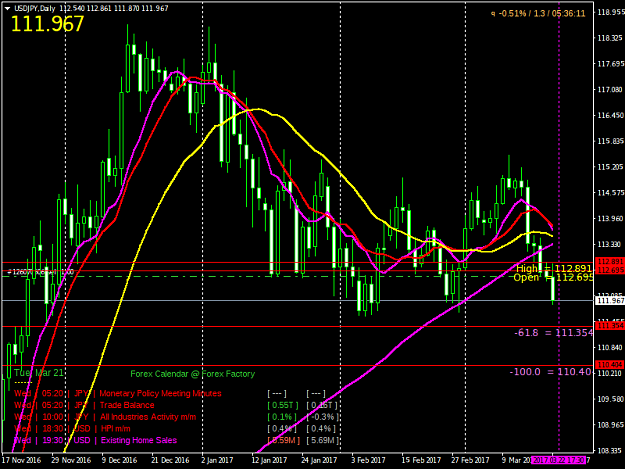
Task: Click the 29 Nov 2016 date label
Action: 71,460
